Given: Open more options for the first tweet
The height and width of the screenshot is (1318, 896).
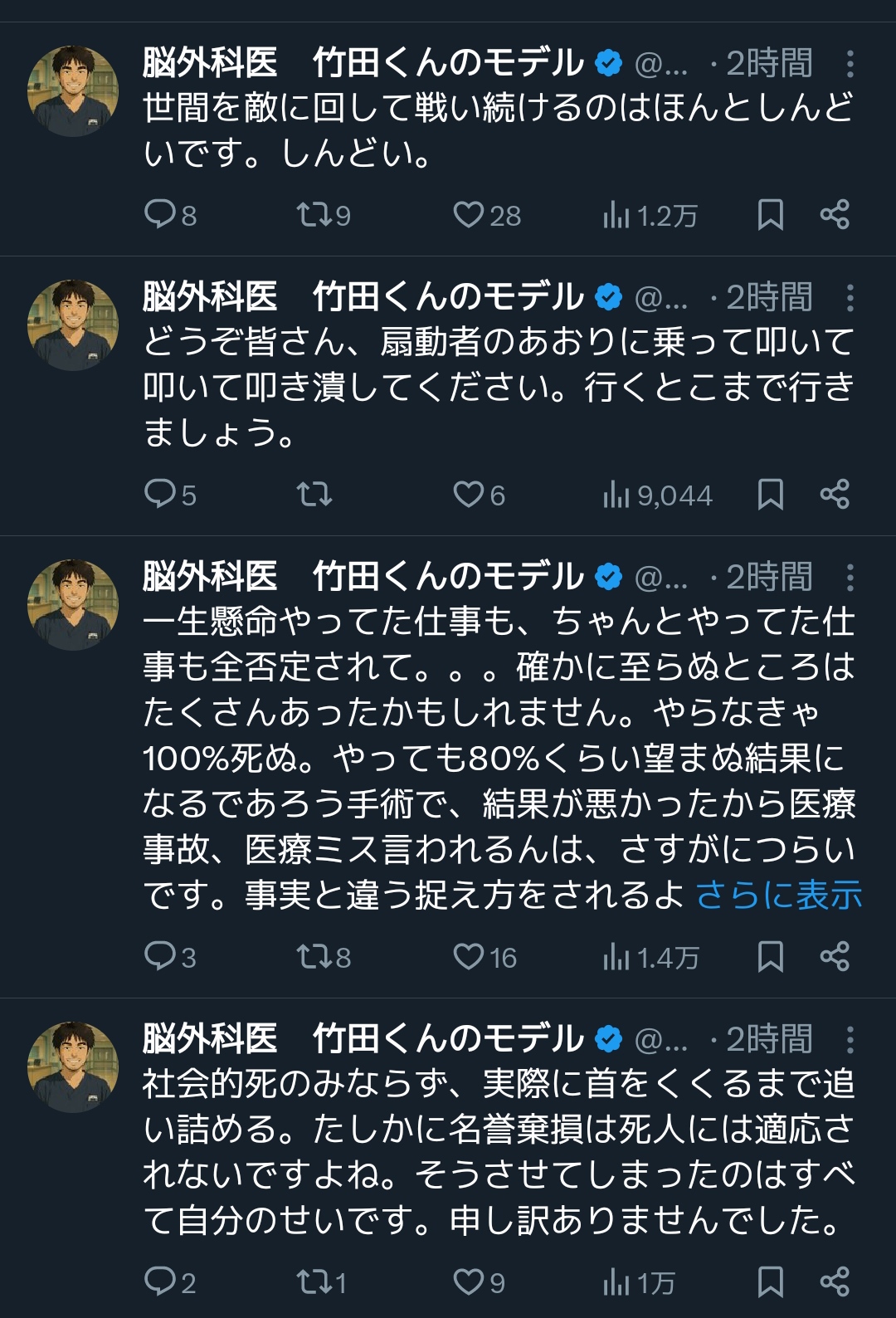Looking at the screenshot, I should [850, 64].
